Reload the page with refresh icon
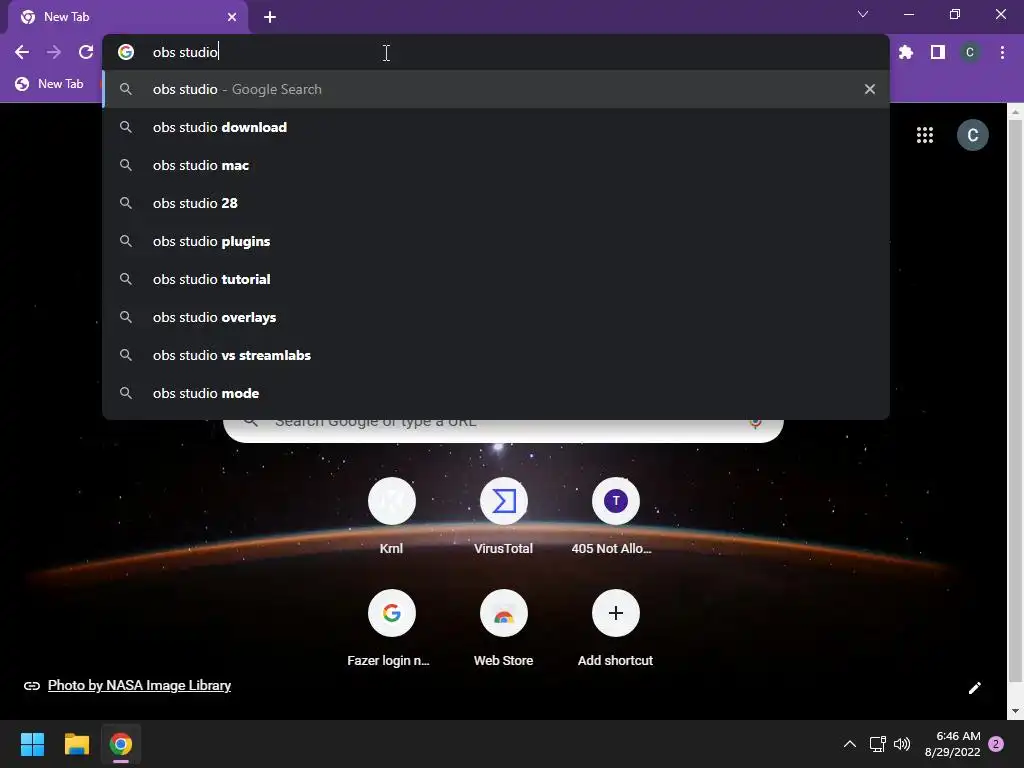 coord(86,52)
